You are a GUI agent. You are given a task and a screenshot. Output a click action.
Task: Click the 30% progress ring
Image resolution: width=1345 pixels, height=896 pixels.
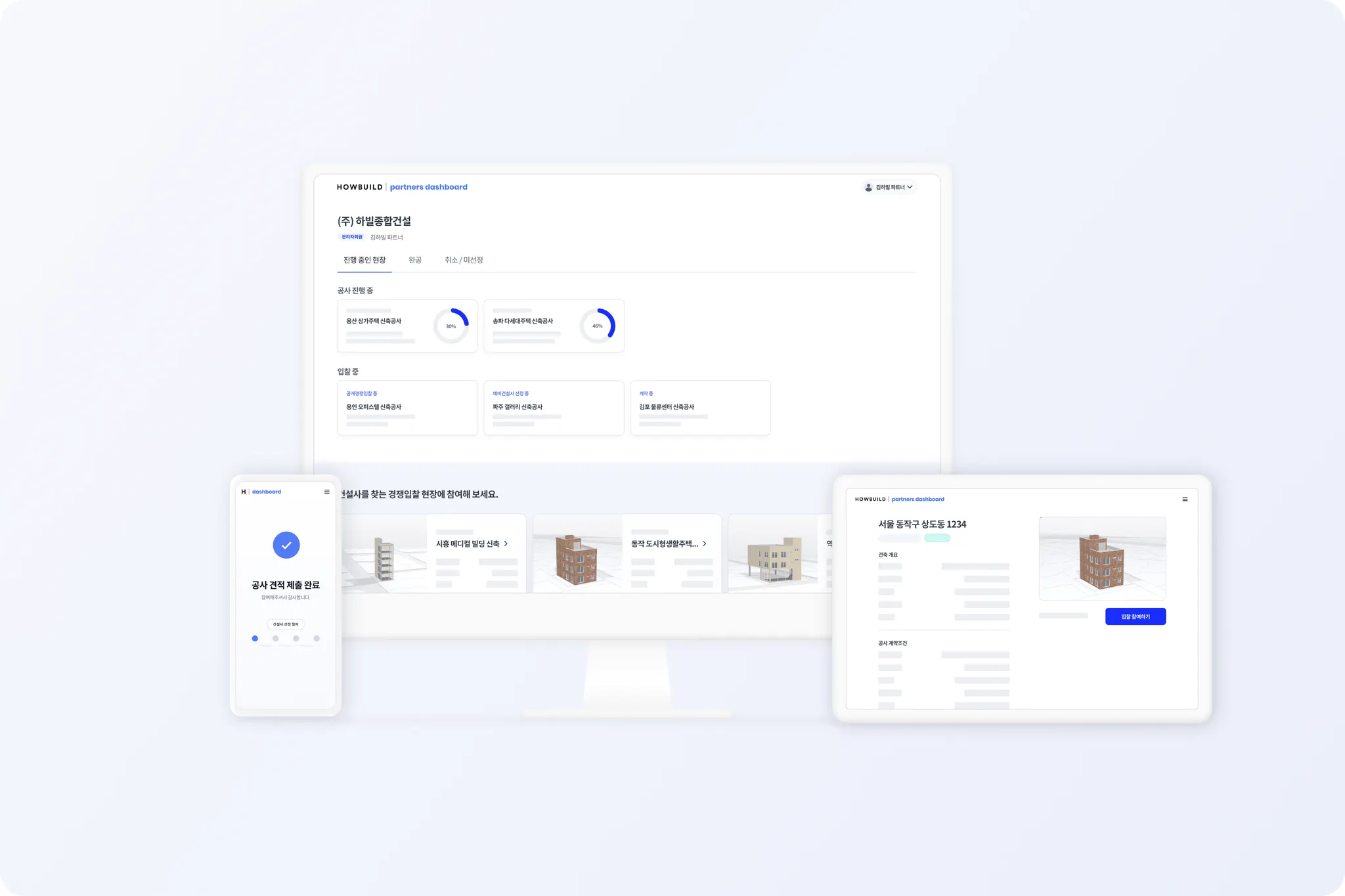click(451, 326)
